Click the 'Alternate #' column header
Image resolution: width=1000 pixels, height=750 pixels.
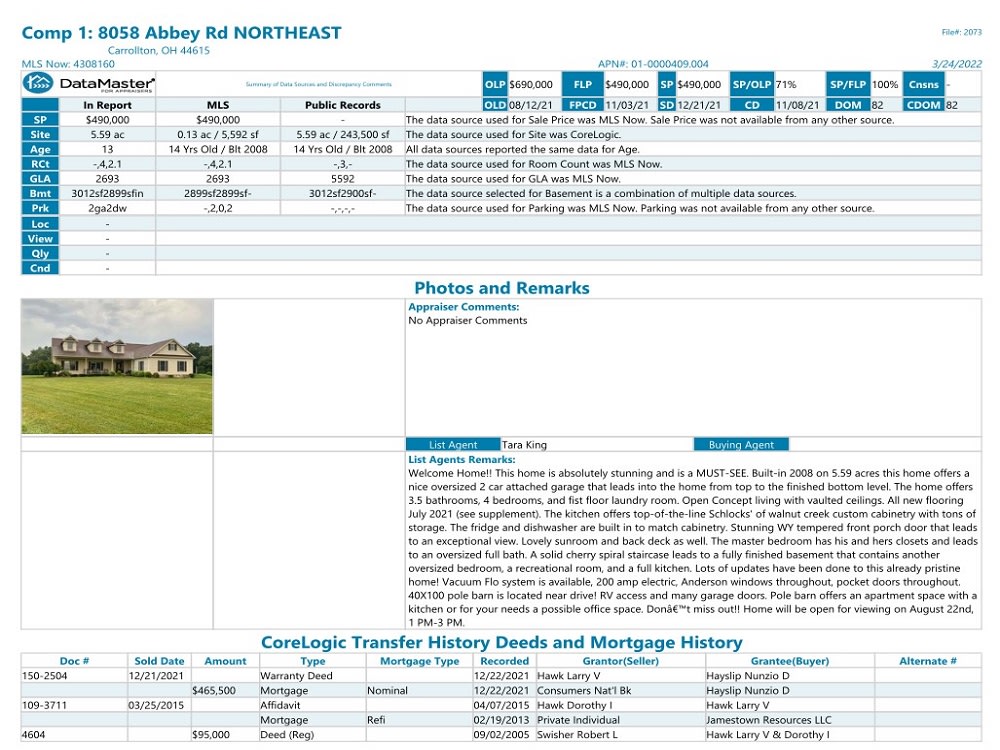tap(928, 661)
